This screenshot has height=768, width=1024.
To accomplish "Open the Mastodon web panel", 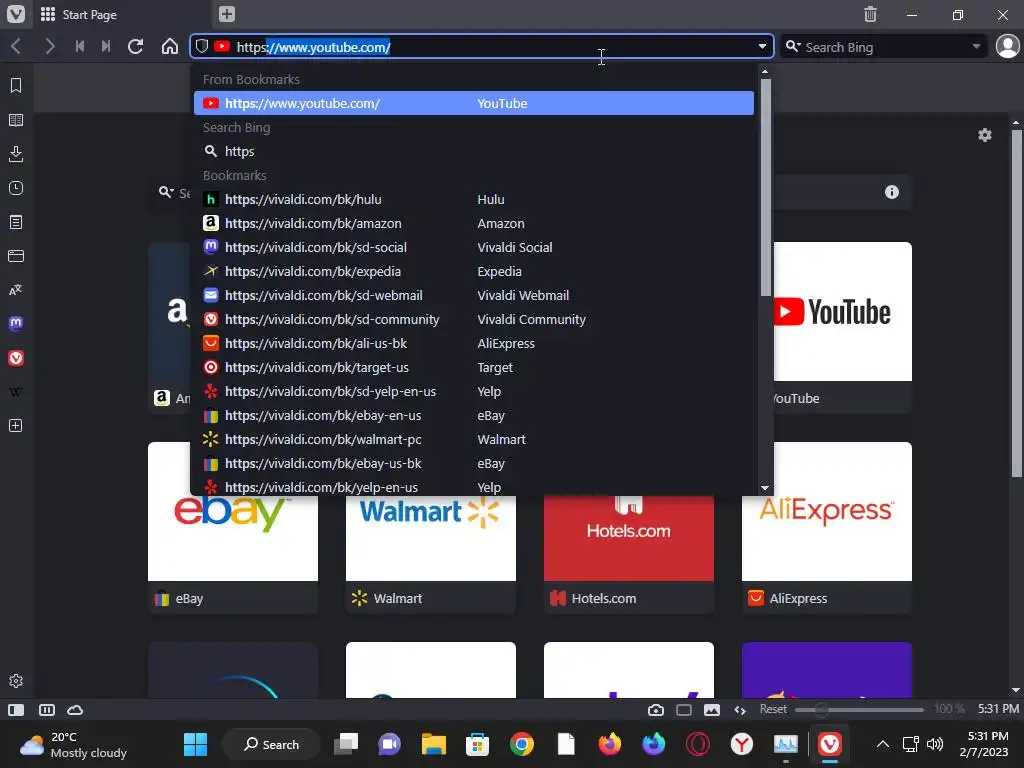I will (16, 324).
